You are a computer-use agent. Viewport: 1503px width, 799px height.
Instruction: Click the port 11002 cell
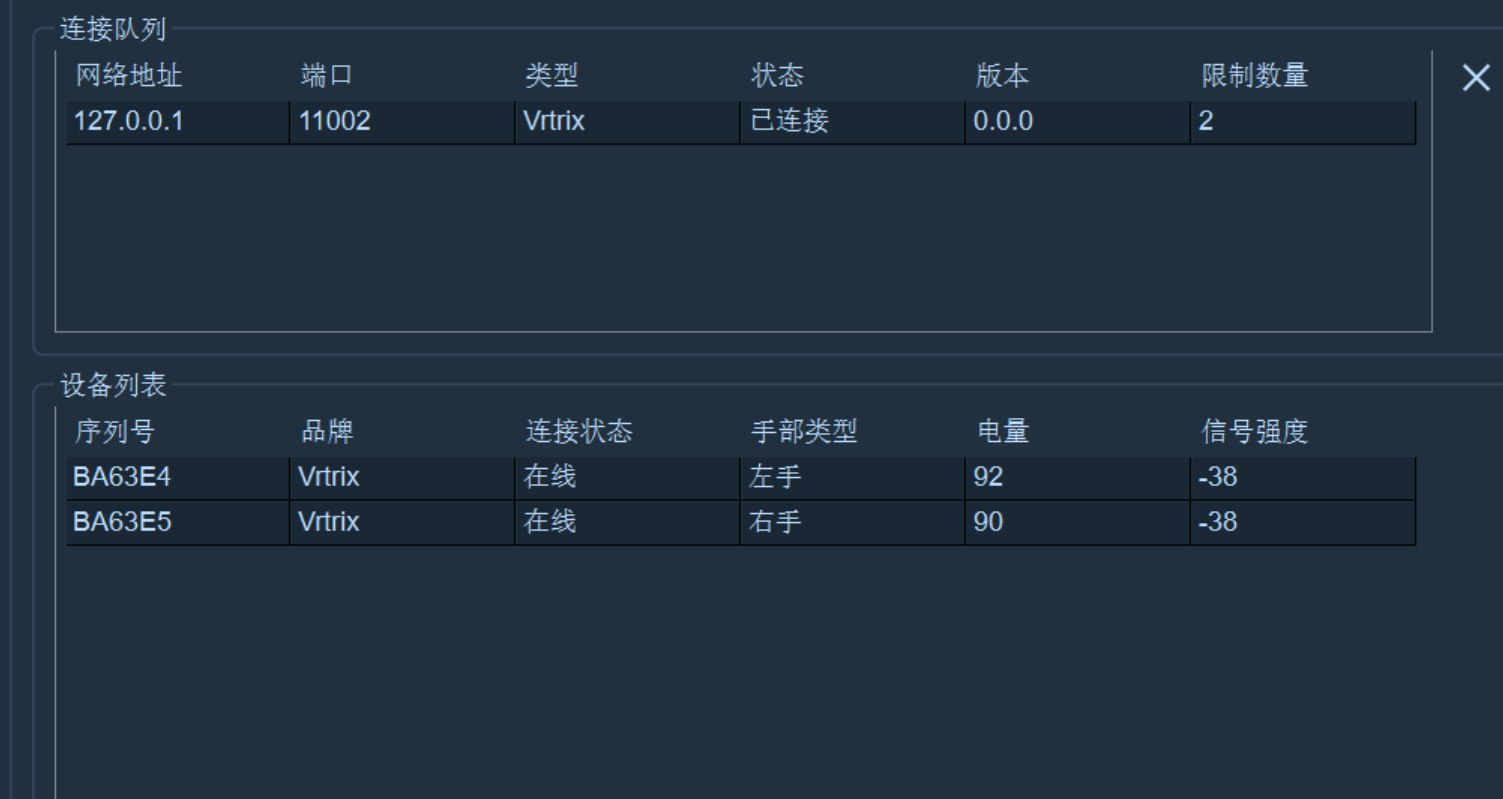402,122
